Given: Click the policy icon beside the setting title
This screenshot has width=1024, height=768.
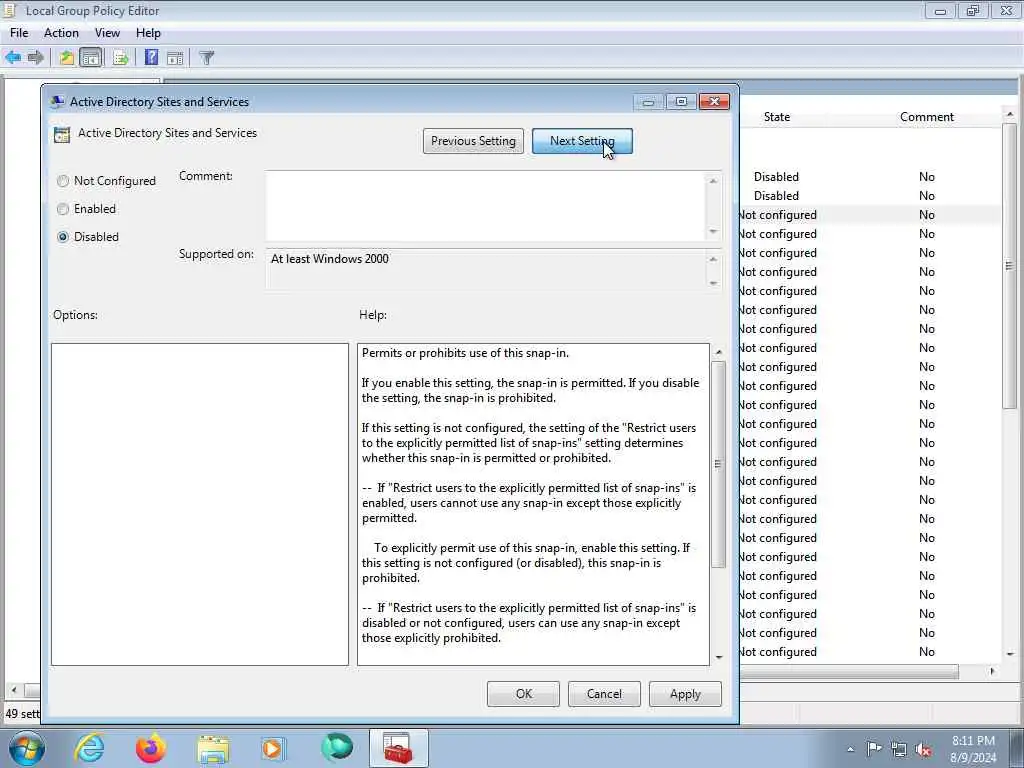Looking at the screenshot, I should coord(62,135).
